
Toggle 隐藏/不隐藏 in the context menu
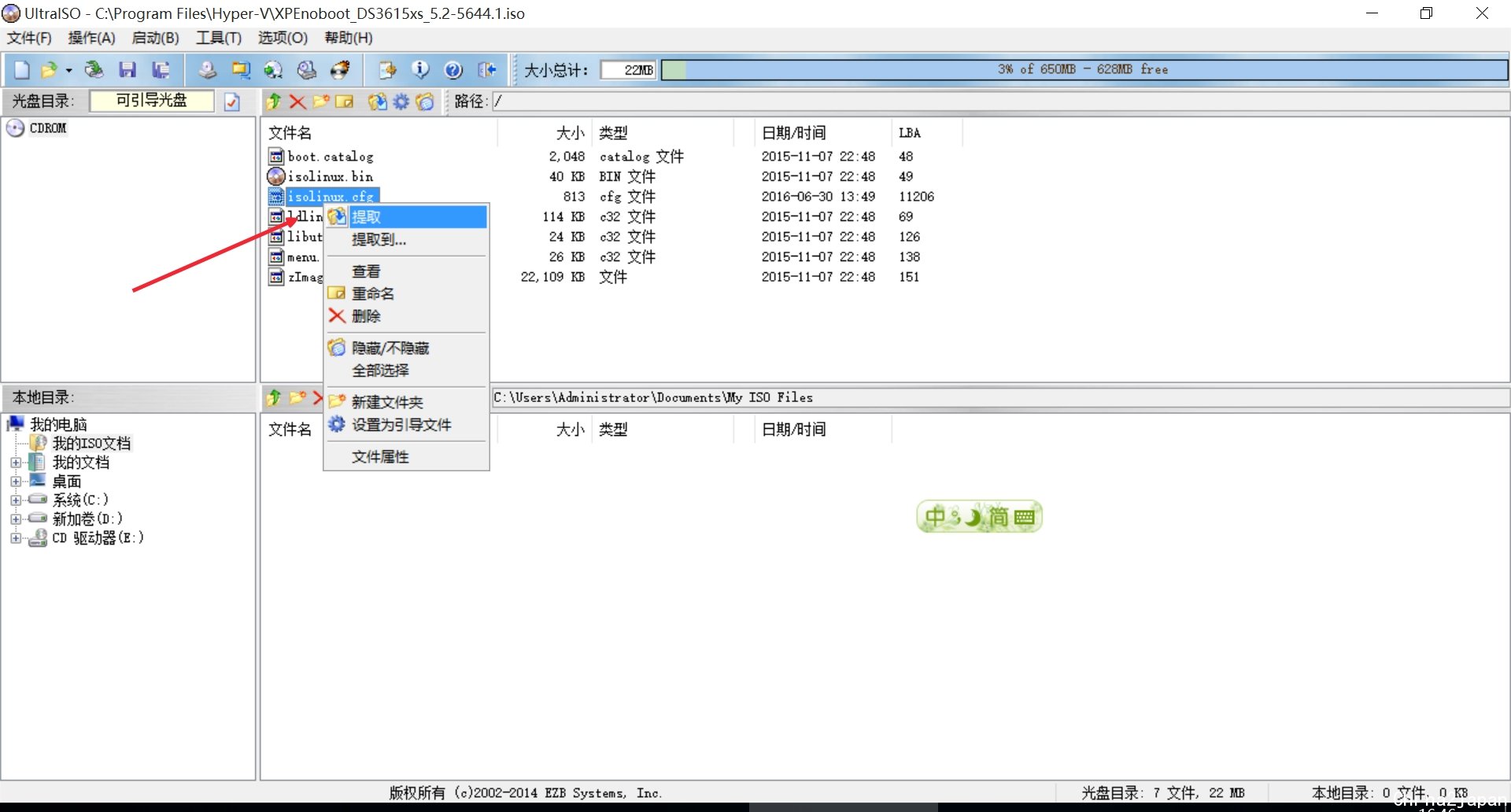406,348
